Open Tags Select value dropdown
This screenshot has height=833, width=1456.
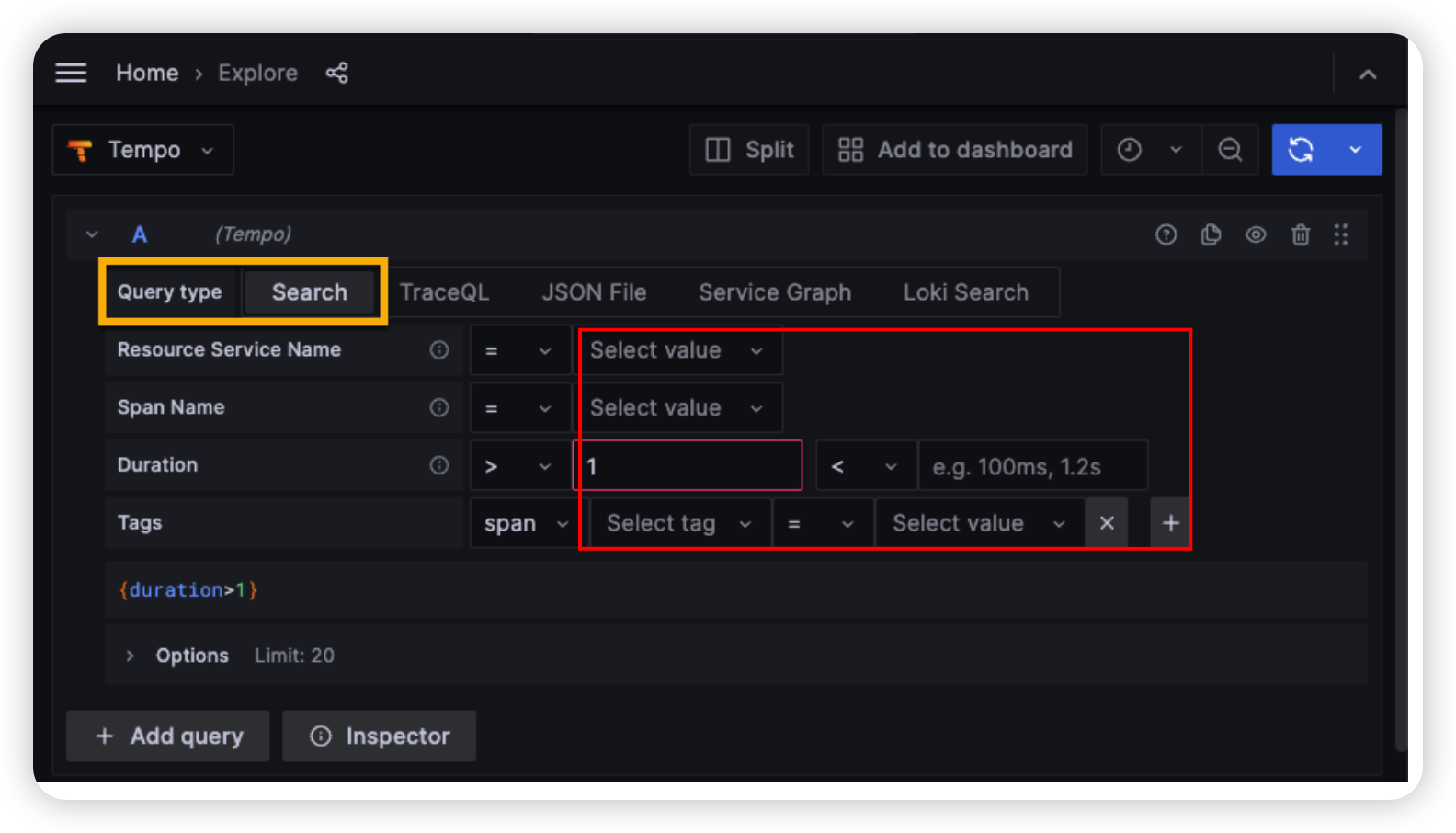[x=980, y=523]
